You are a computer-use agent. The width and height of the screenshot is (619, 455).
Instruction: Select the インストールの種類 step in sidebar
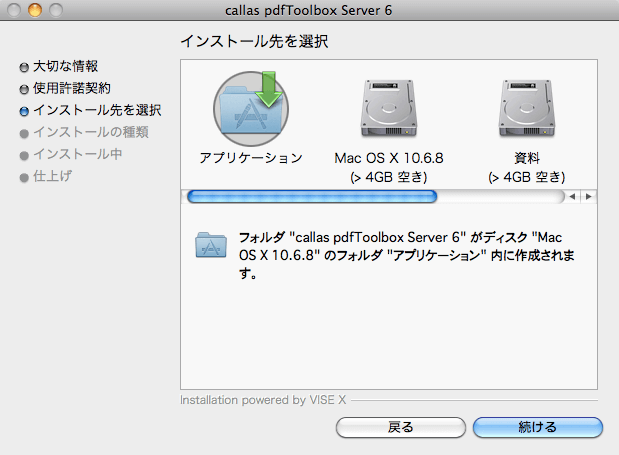point(91,132)
